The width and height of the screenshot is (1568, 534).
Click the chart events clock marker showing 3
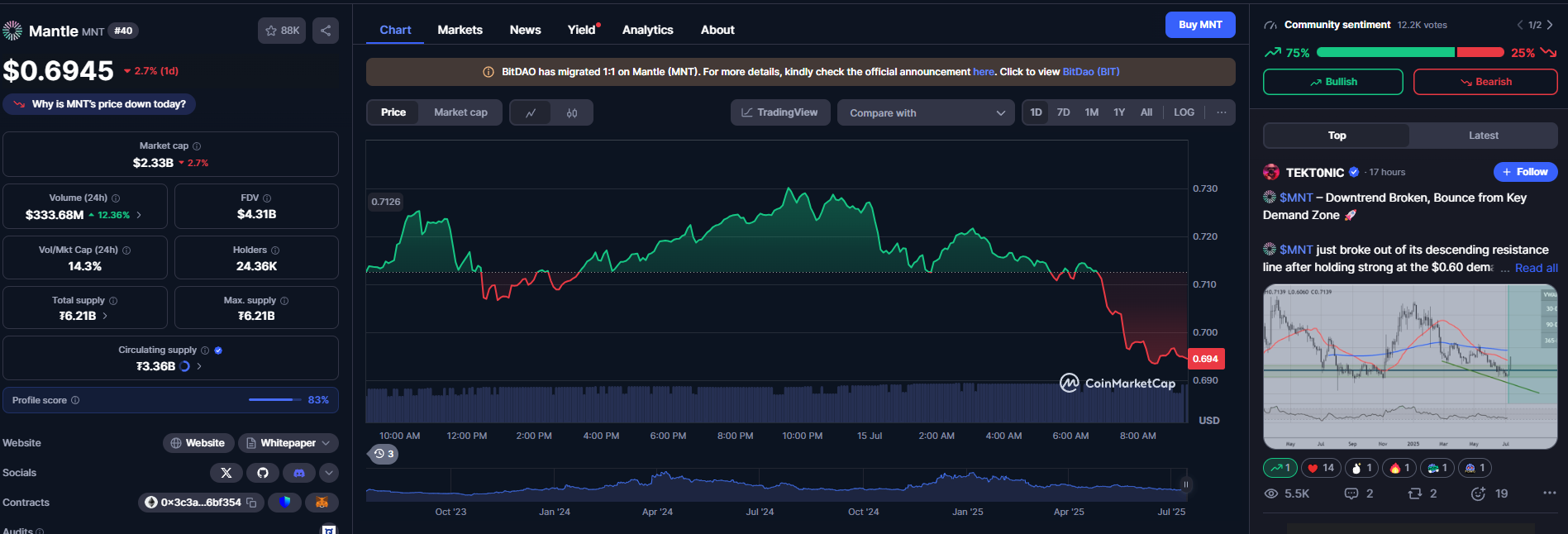coord(384,454)
